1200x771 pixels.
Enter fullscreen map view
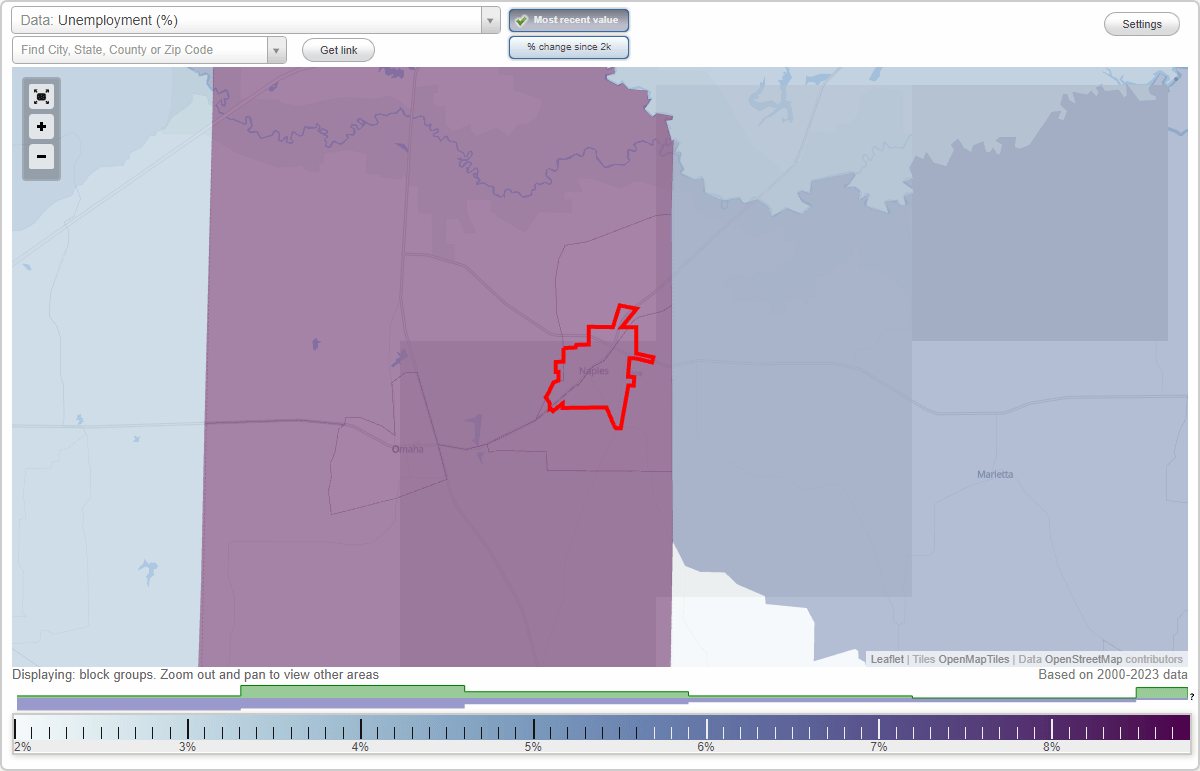[41, 96]
